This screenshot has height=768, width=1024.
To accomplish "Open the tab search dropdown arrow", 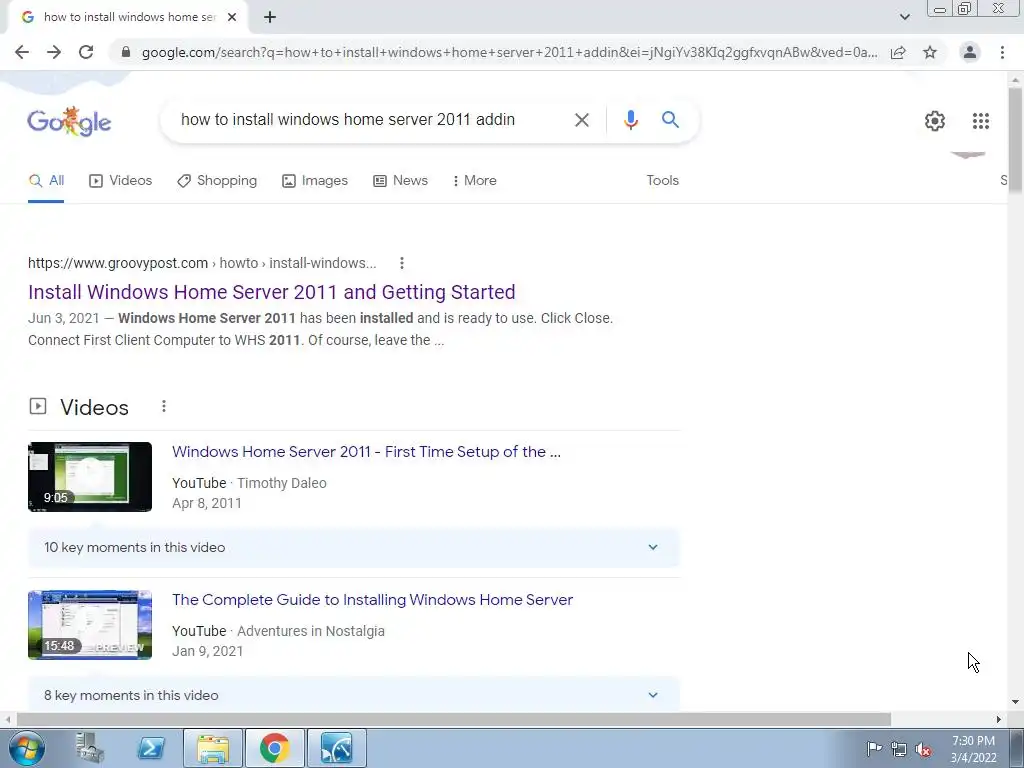I will [x=904, y=17].
